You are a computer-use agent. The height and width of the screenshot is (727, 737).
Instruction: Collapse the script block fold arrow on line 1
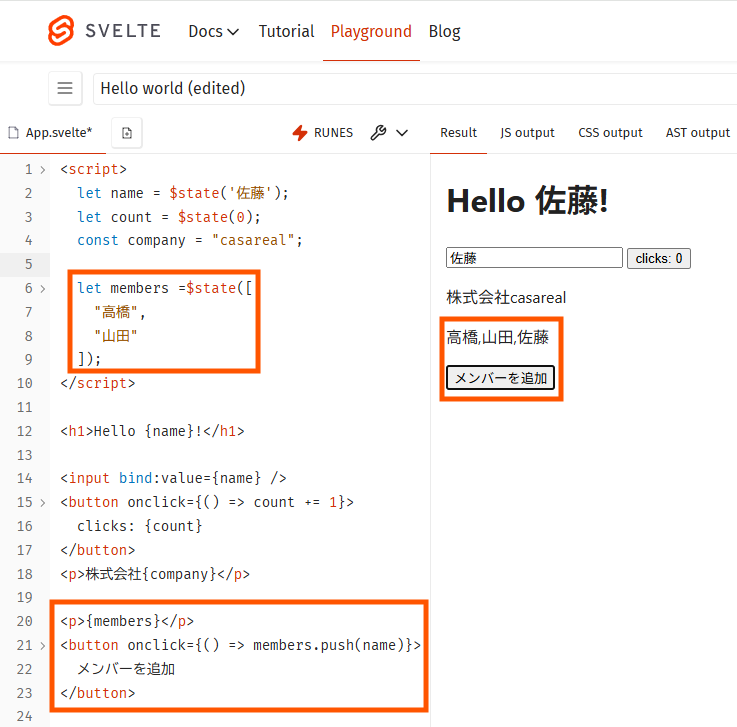coord(43,170)
